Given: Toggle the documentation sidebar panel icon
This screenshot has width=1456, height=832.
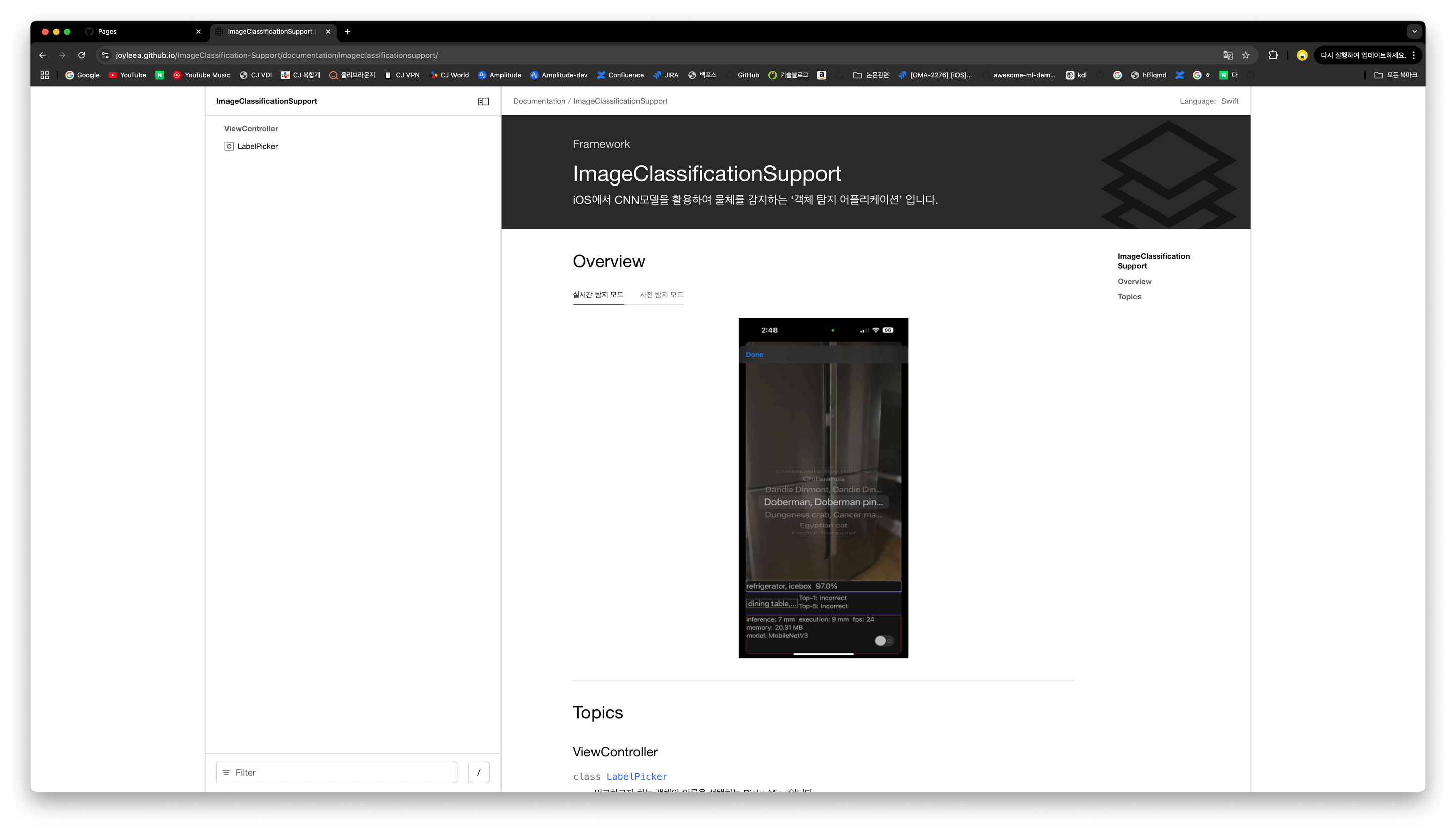Looking at the screenshot, I should click(x=483, y=101).
